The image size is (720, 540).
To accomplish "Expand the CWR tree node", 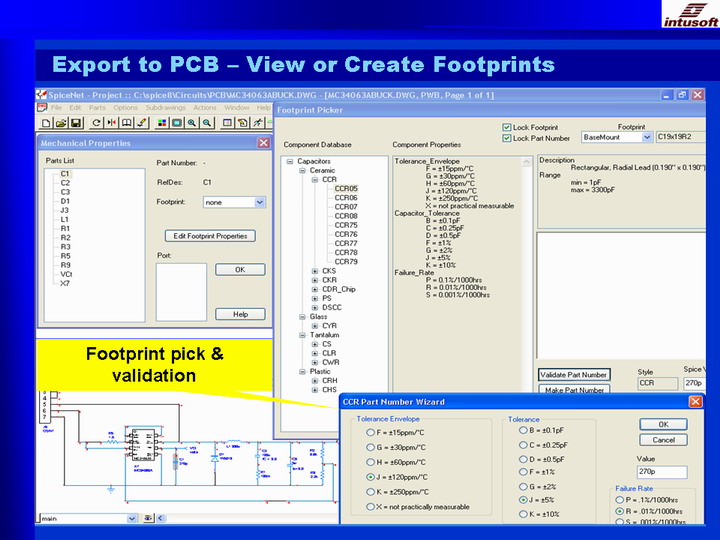I will tap(315, 362).
